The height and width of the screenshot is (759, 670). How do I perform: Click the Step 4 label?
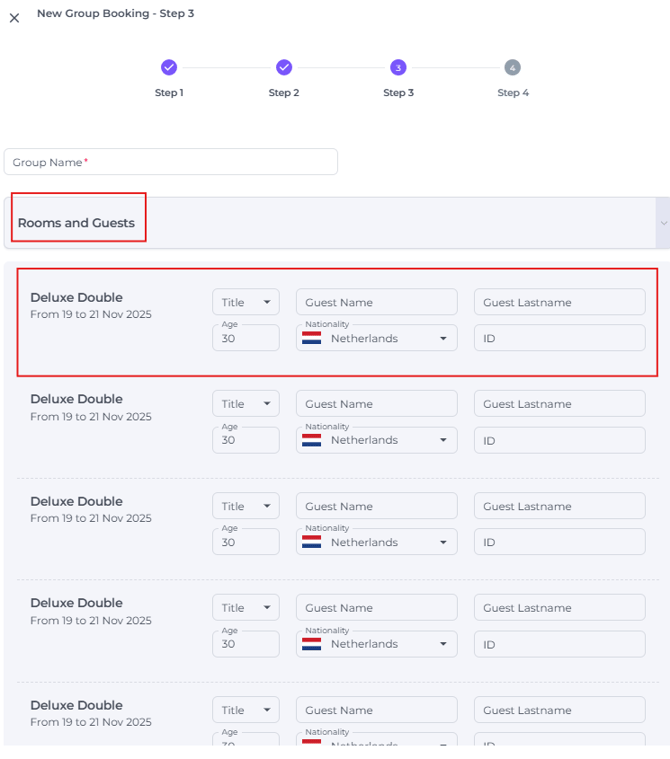click(513, 93)
